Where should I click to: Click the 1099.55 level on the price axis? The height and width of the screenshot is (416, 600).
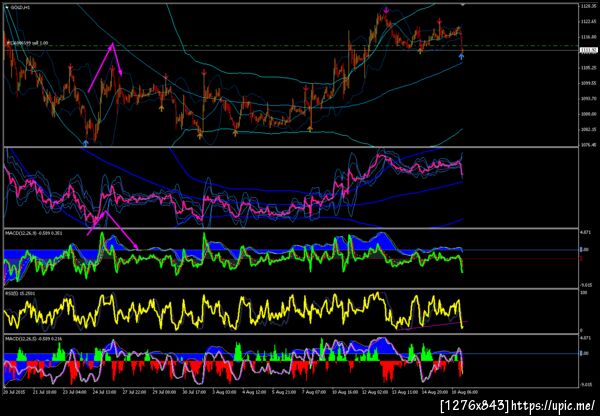[589, 83]
